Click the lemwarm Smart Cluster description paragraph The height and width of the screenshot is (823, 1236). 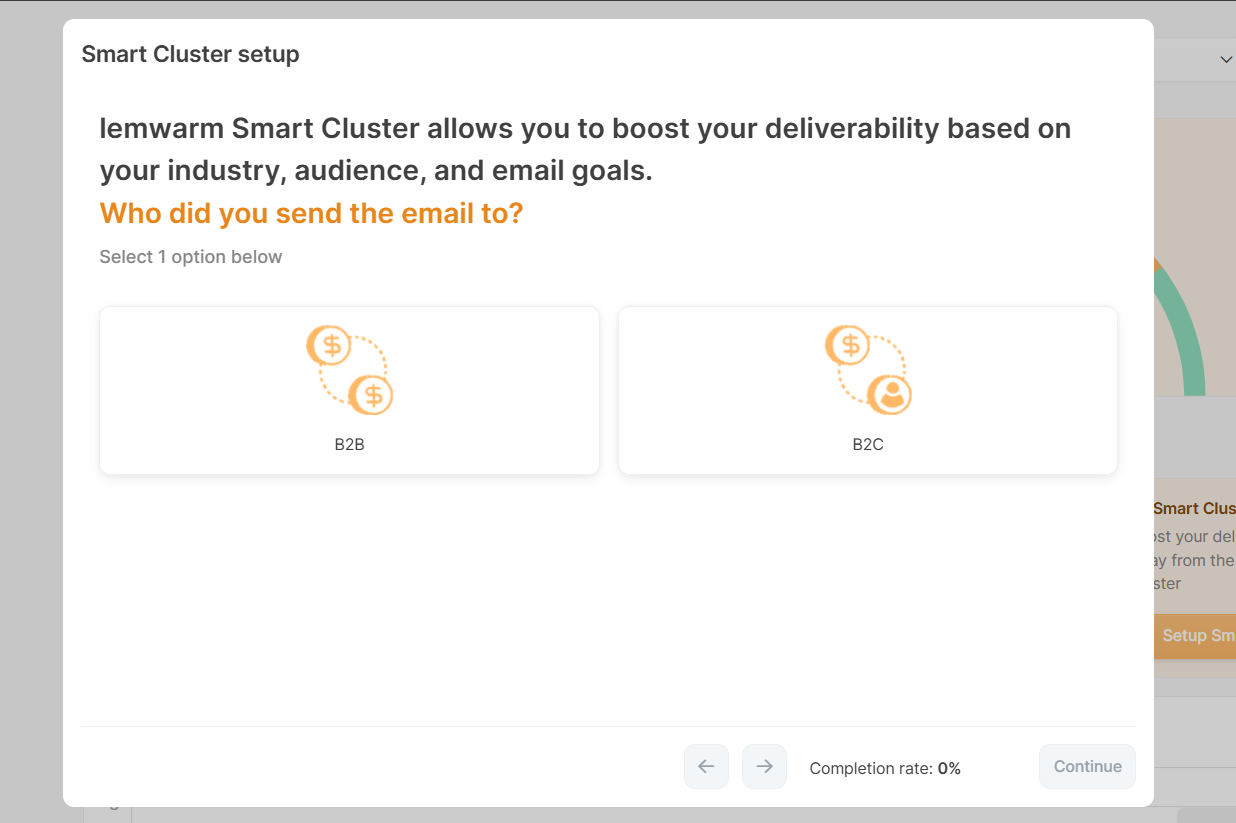(x=585, y=149)
